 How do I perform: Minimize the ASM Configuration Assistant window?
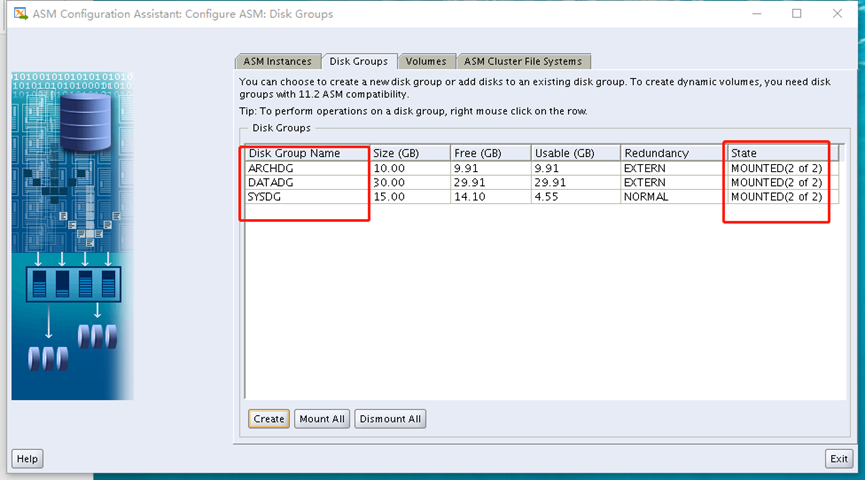pyautogui.click(x=757, y=13)
